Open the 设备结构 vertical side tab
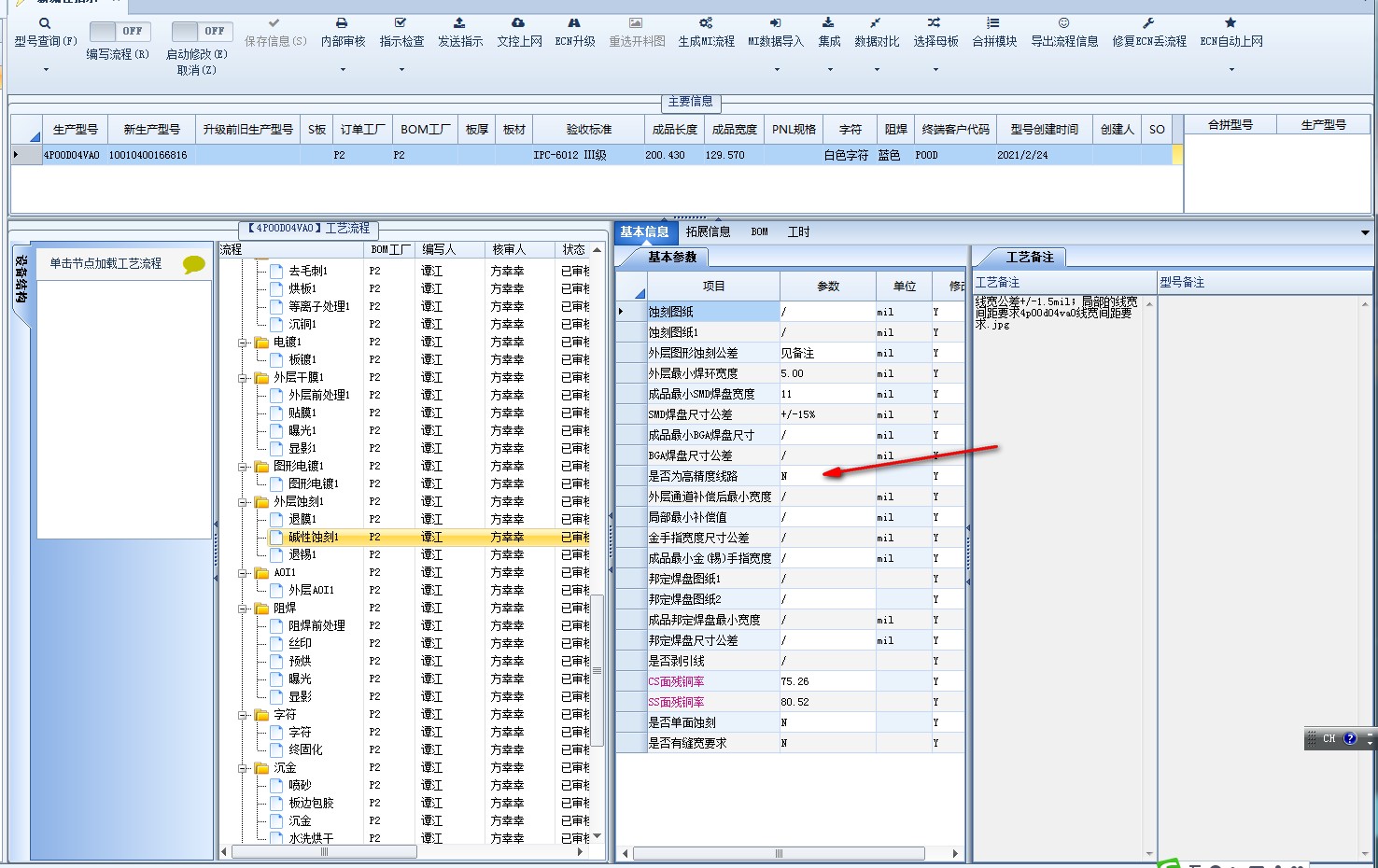Screen dimensions: 1378x868 [x=21, y=280]
